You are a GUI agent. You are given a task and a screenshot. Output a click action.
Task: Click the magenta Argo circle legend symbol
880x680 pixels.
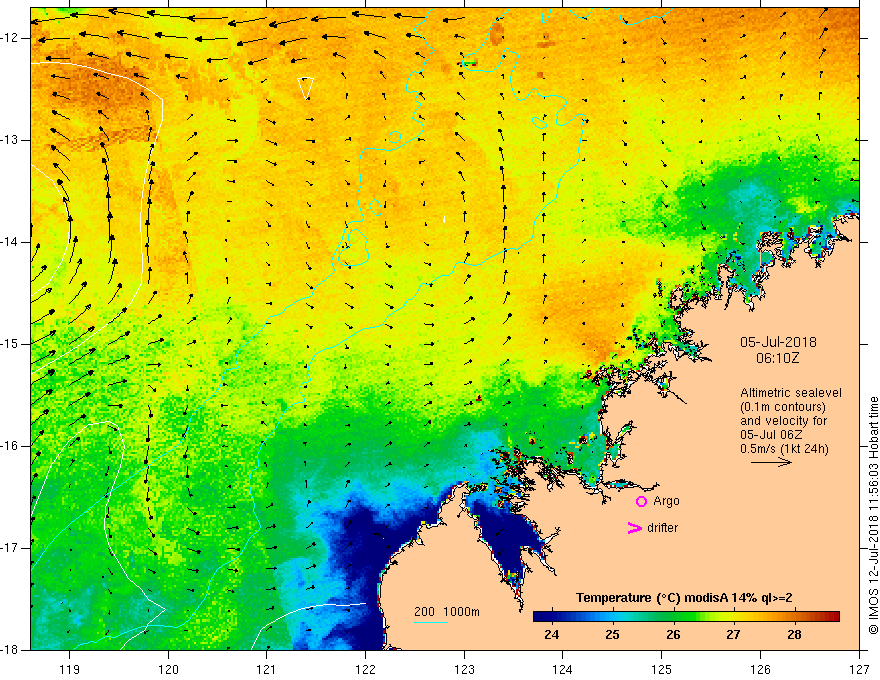pos(641,501)
